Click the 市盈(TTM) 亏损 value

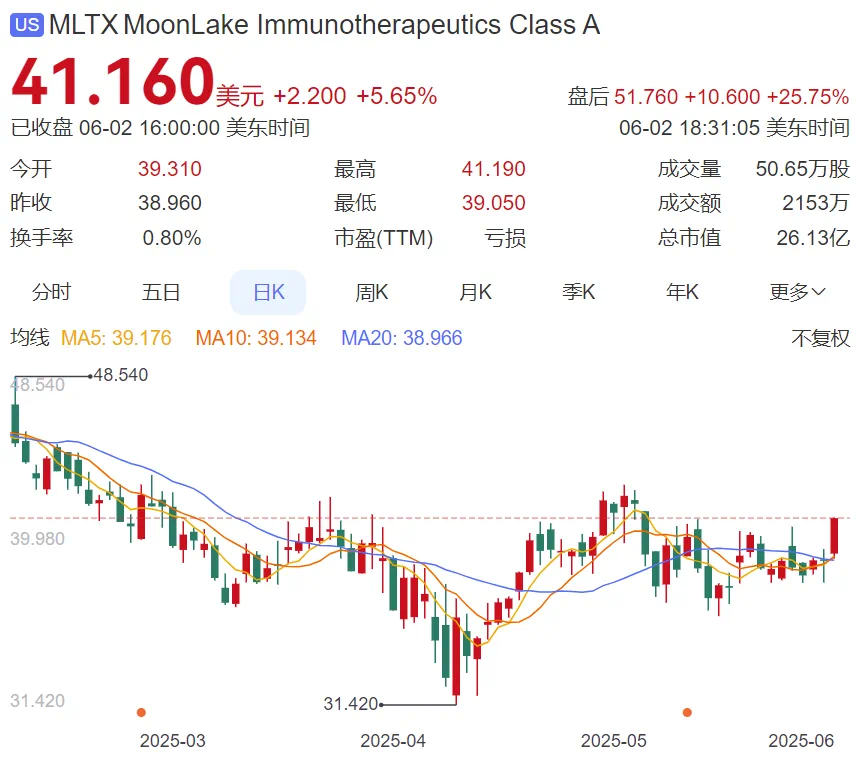(x=505, y=238)
